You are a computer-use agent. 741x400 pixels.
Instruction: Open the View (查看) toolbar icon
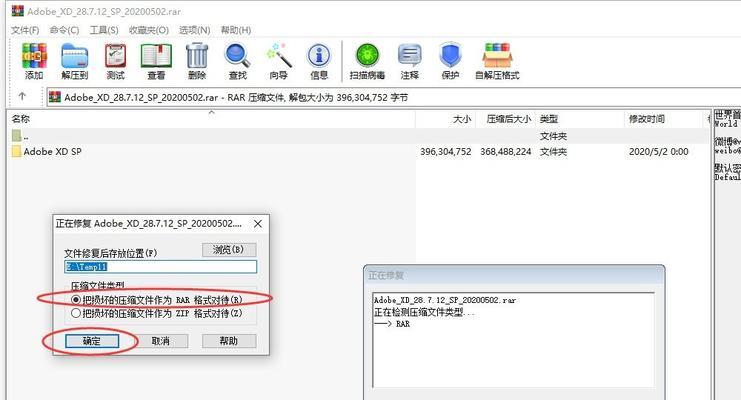156,56
